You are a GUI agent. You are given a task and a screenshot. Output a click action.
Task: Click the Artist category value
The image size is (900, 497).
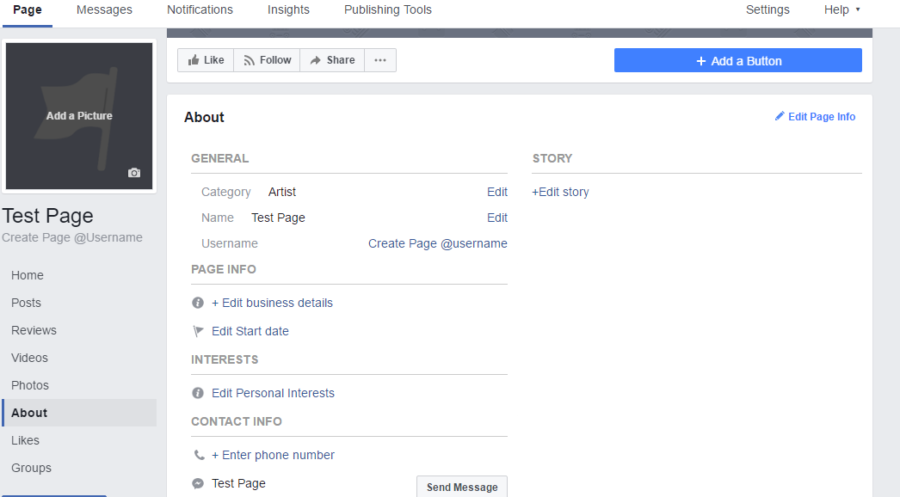click(x=282, y=192)
